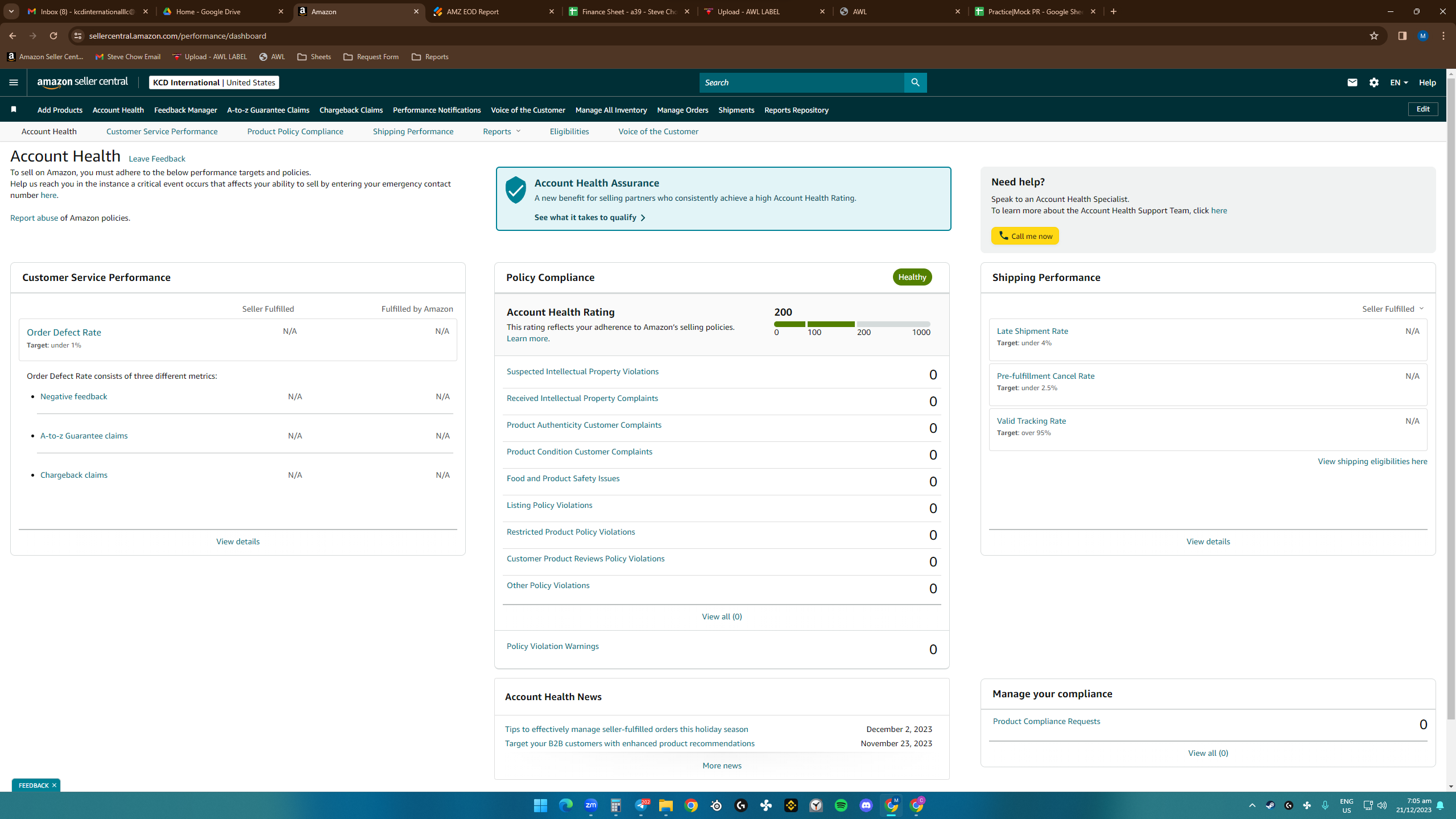Close the Finance Sheet browser tab
This screenshot has height=819, width=1456.
687,11
